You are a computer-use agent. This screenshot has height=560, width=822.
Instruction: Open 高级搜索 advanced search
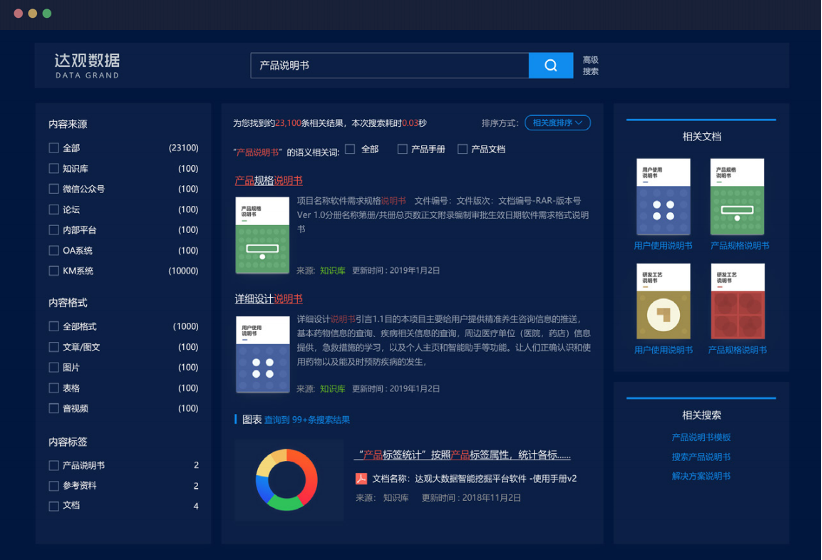click(590, 65)
